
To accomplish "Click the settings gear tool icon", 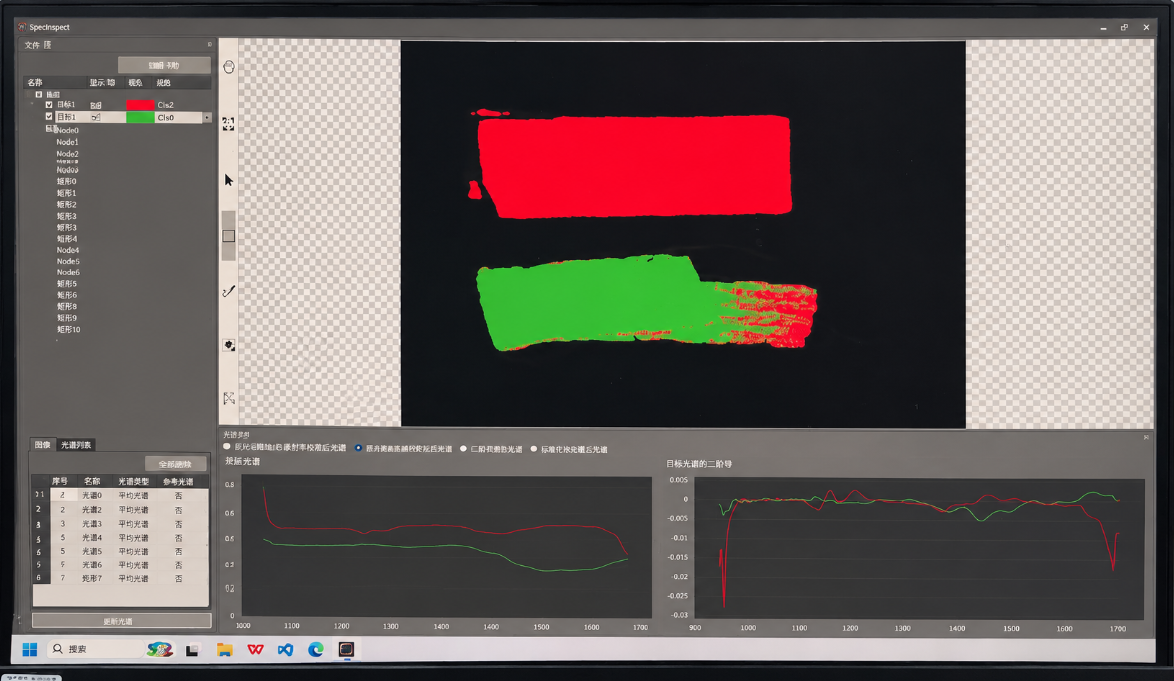I will 229,345.
